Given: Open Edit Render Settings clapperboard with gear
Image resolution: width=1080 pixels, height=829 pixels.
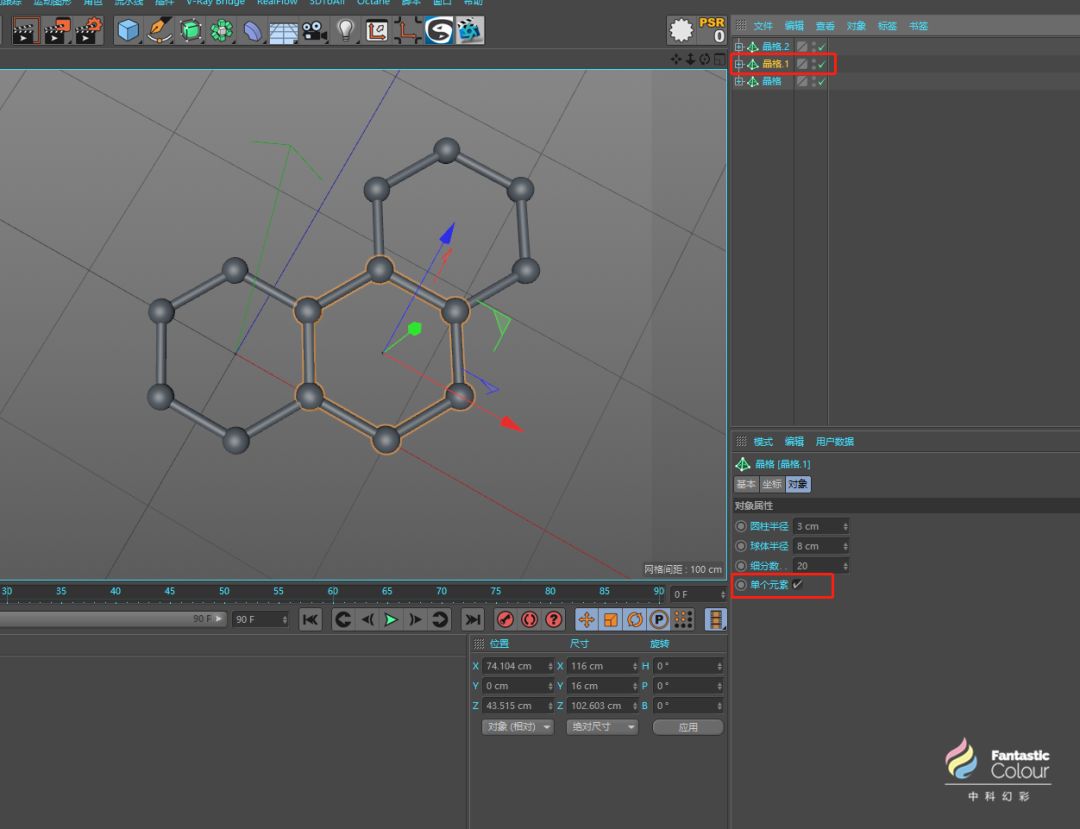Looking at the screenshot, I should click(x=88, y=31).
